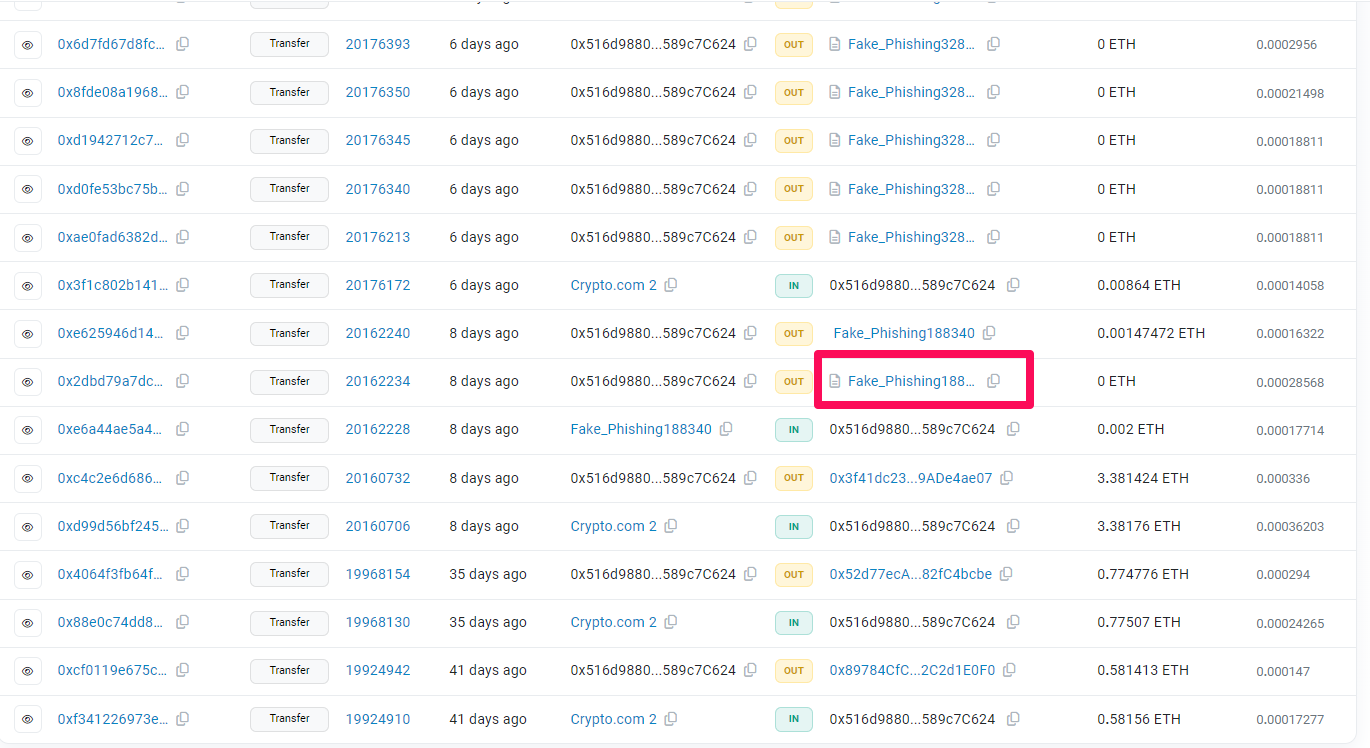Copy address 0x516d9880...589c7C624 in the IN row
Screen dimensions: 1370x748
[1013, 285]
